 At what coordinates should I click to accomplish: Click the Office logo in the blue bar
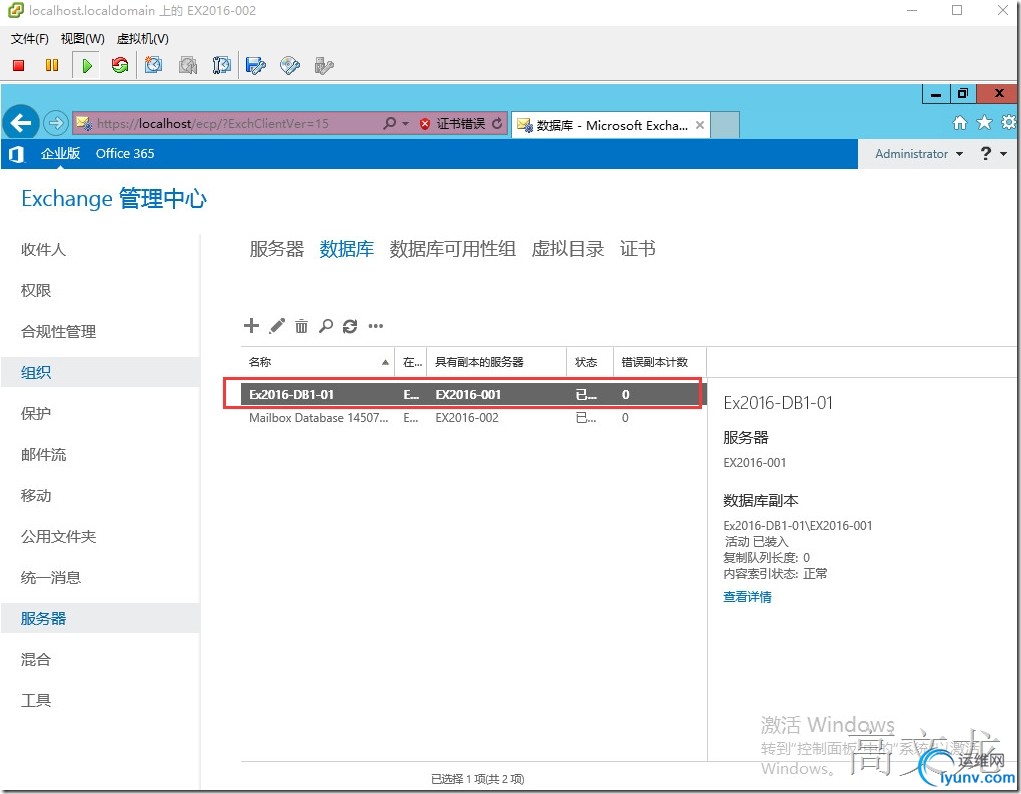click(17, 154)
